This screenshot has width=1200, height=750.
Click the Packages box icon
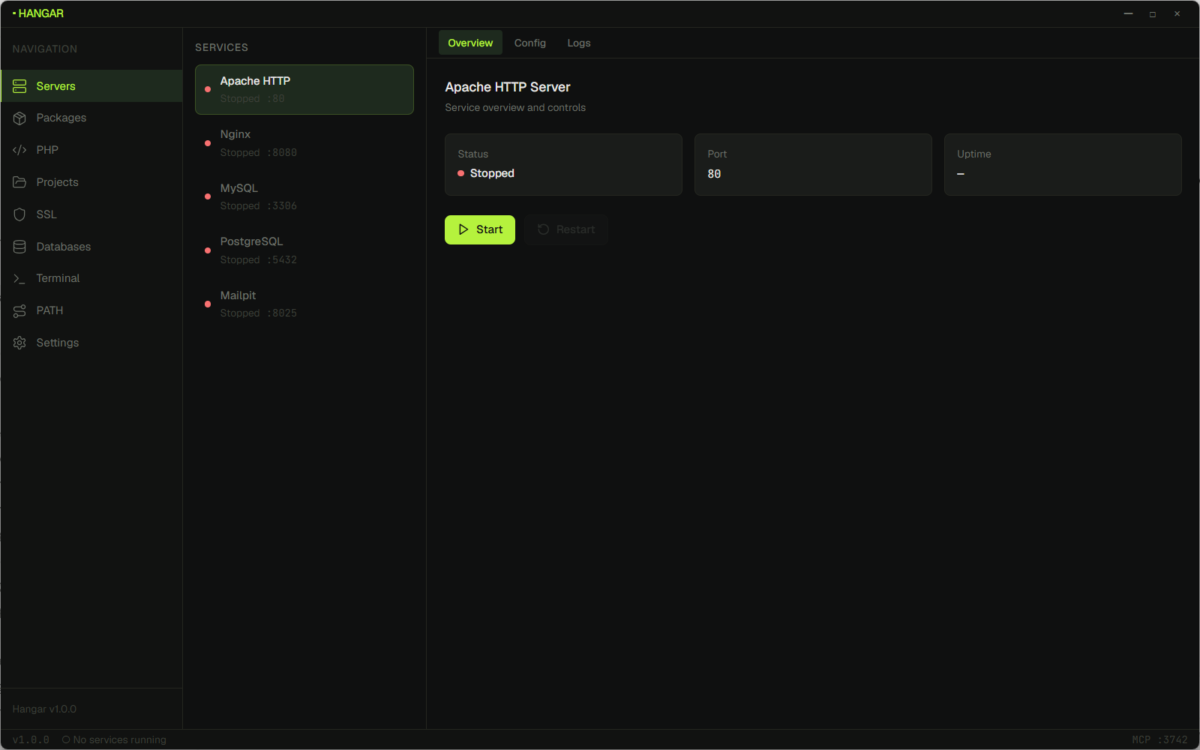[19, 118]
